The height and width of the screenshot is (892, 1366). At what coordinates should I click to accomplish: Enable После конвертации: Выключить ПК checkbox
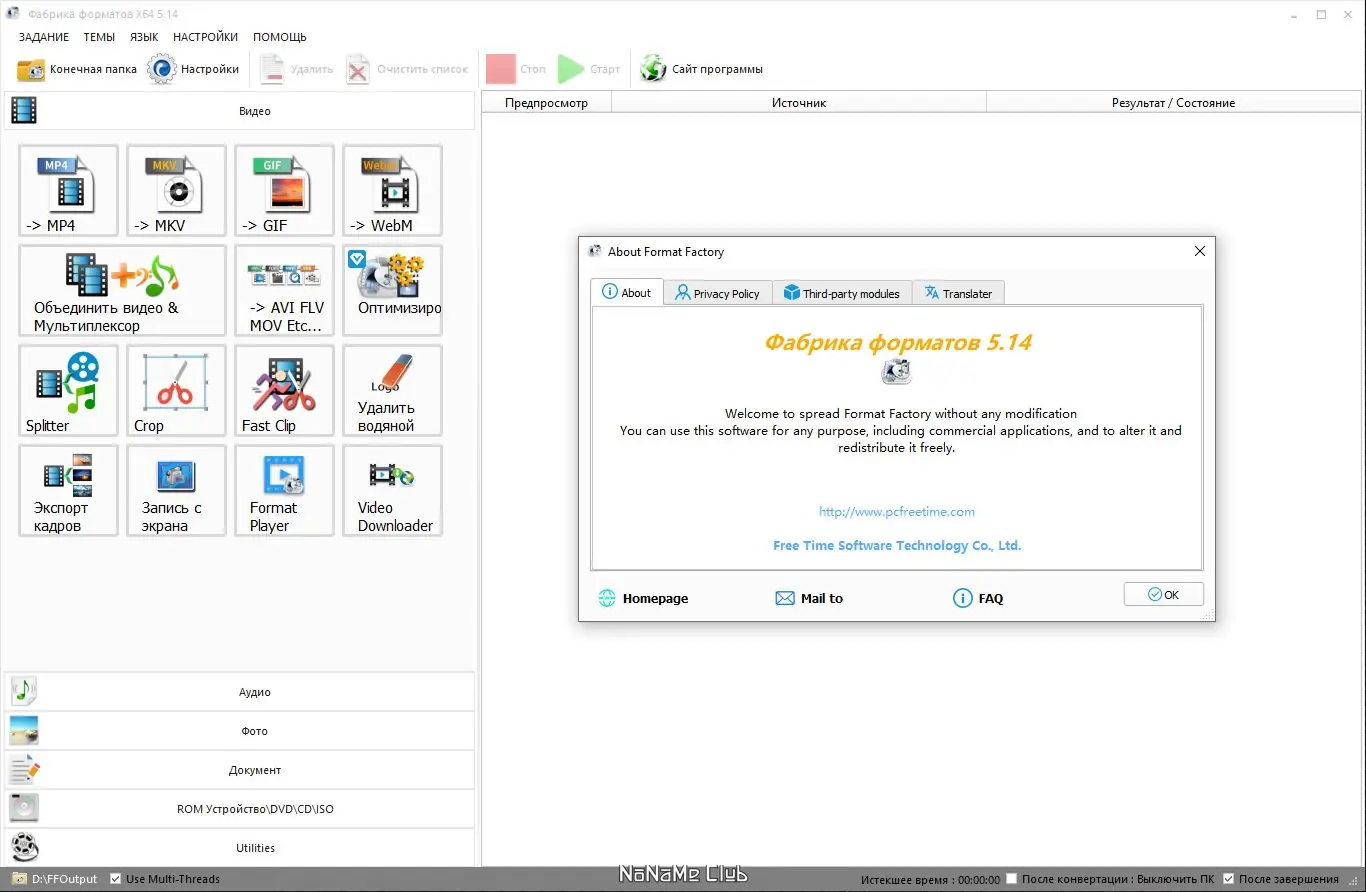pos(1012,879)
